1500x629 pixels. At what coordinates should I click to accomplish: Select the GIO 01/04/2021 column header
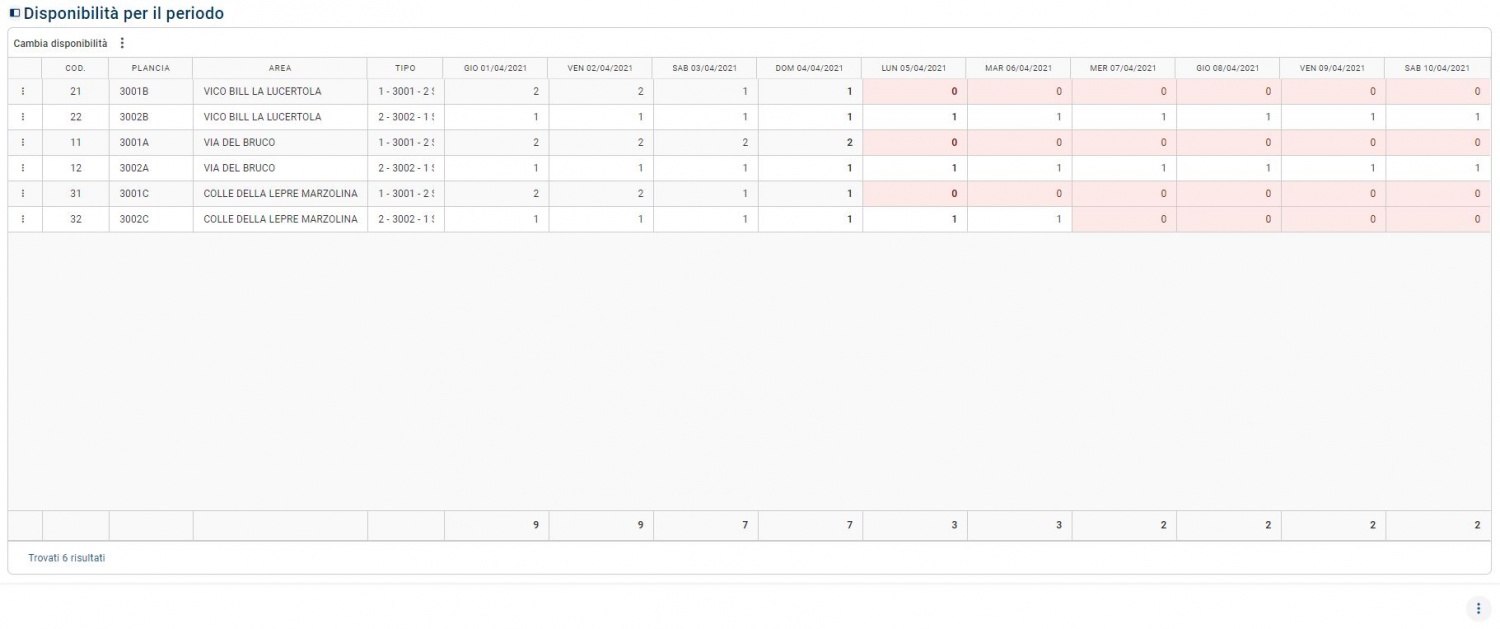point(495,68)
